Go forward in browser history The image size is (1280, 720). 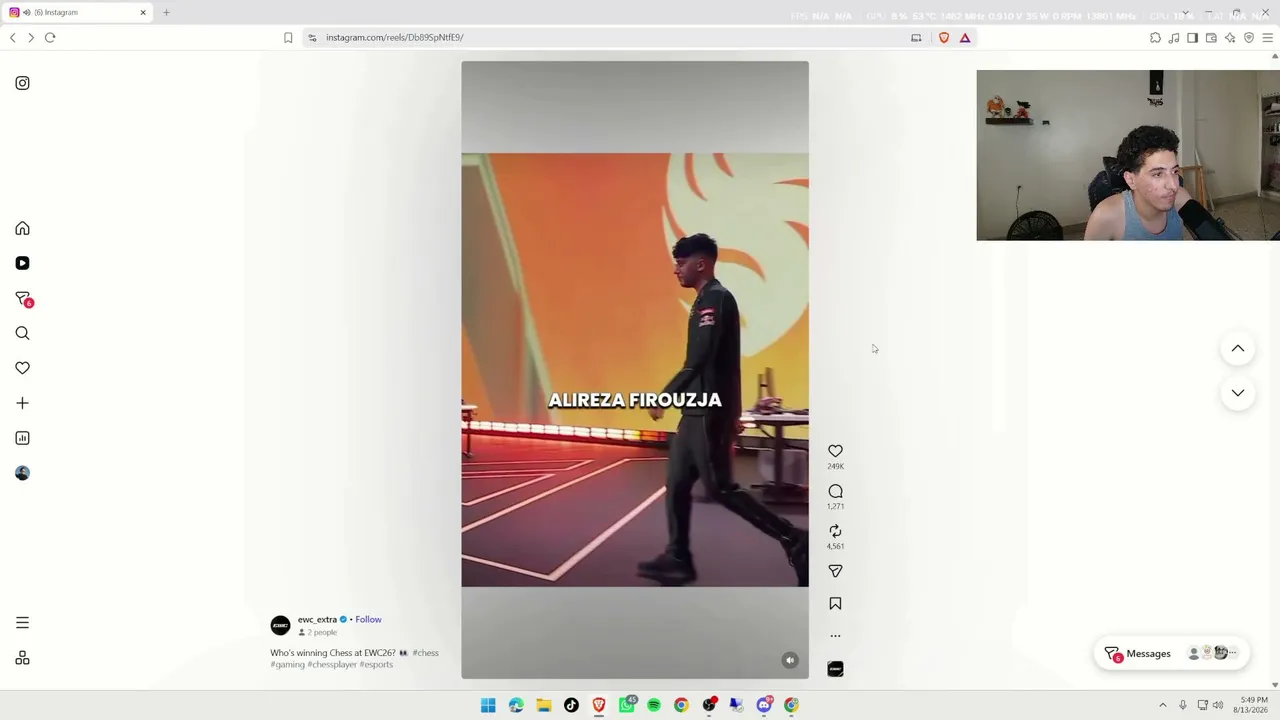click(31, 37)
